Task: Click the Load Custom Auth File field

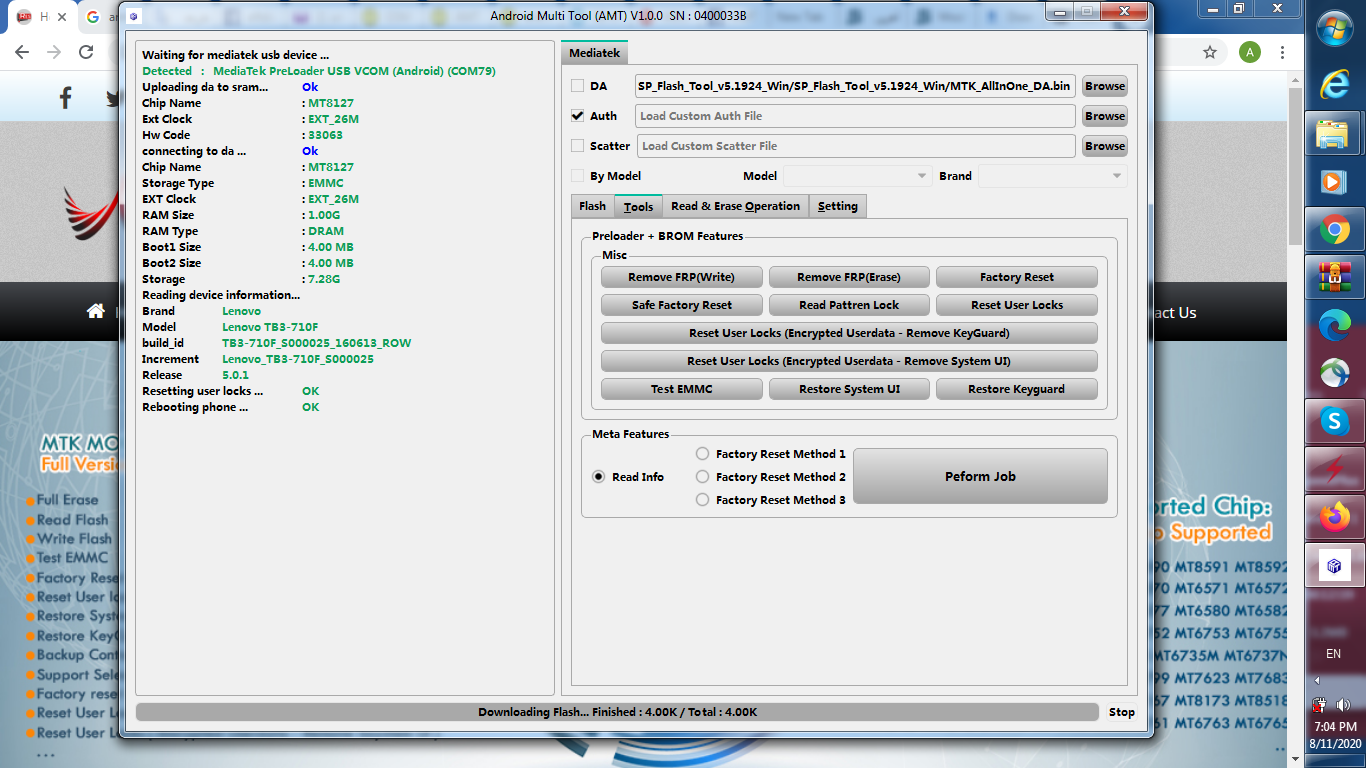Action: point(855,116)
